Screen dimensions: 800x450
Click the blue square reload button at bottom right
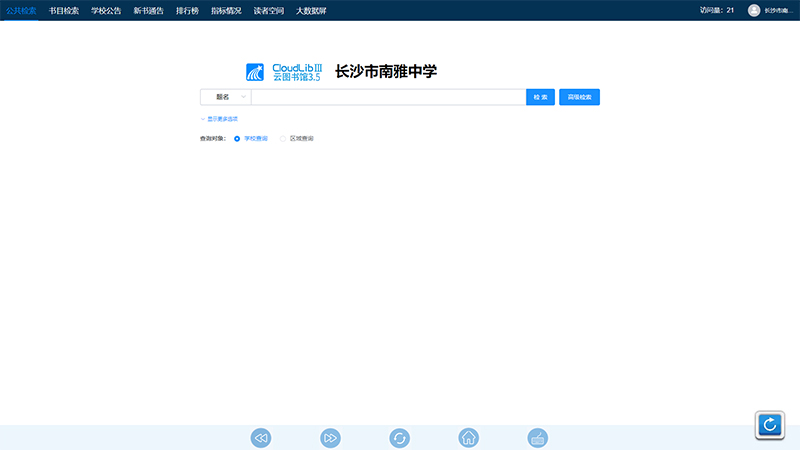[769, 425]
